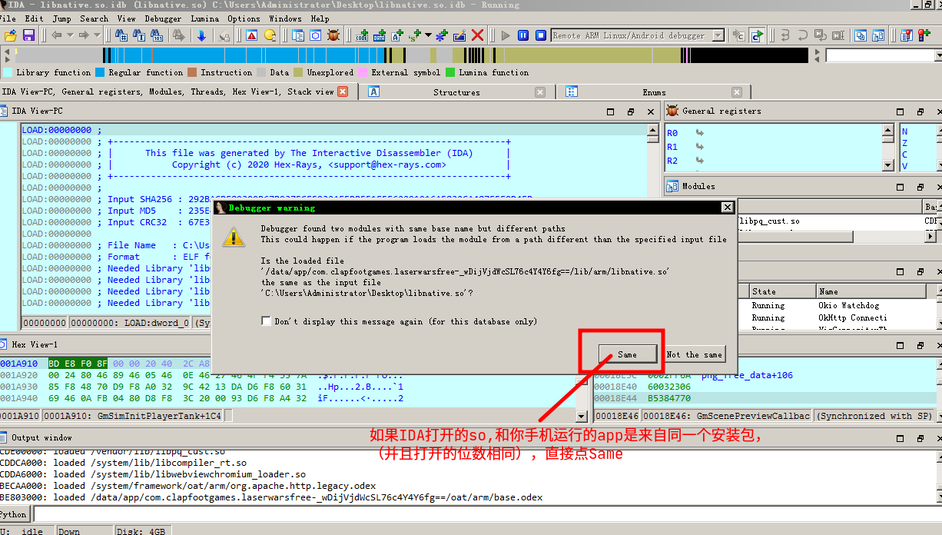Open the Debugger menu

[x=162, y=19]
